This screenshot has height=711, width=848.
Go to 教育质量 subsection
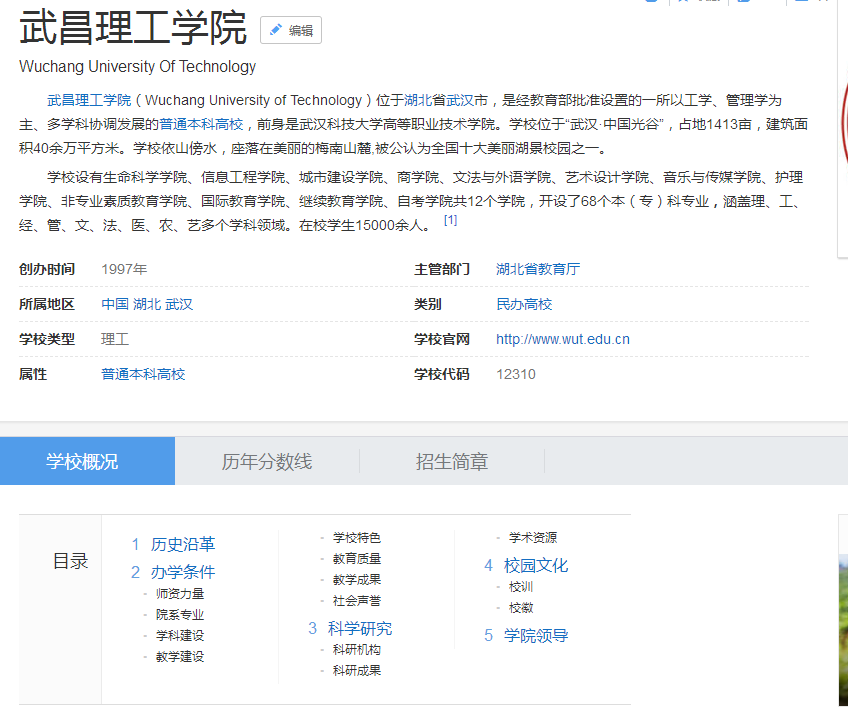click(357, 559)
